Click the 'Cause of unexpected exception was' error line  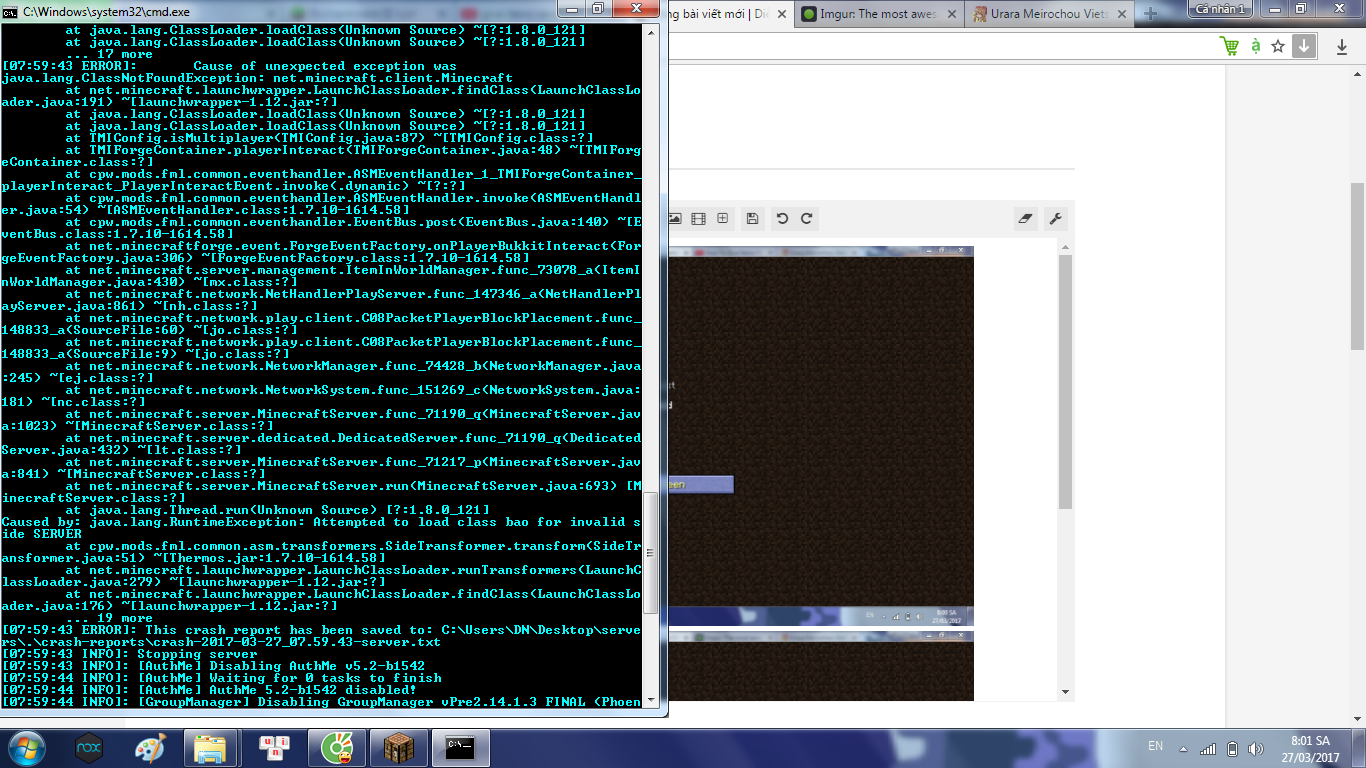(x=229, y=66)
